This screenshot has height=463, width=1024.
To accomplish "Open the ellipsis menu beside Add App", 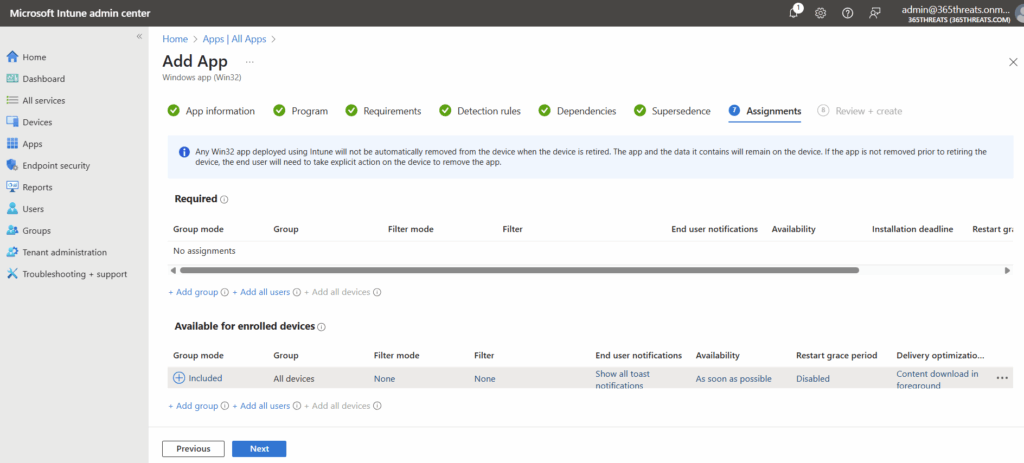I will tap(249, 62).
